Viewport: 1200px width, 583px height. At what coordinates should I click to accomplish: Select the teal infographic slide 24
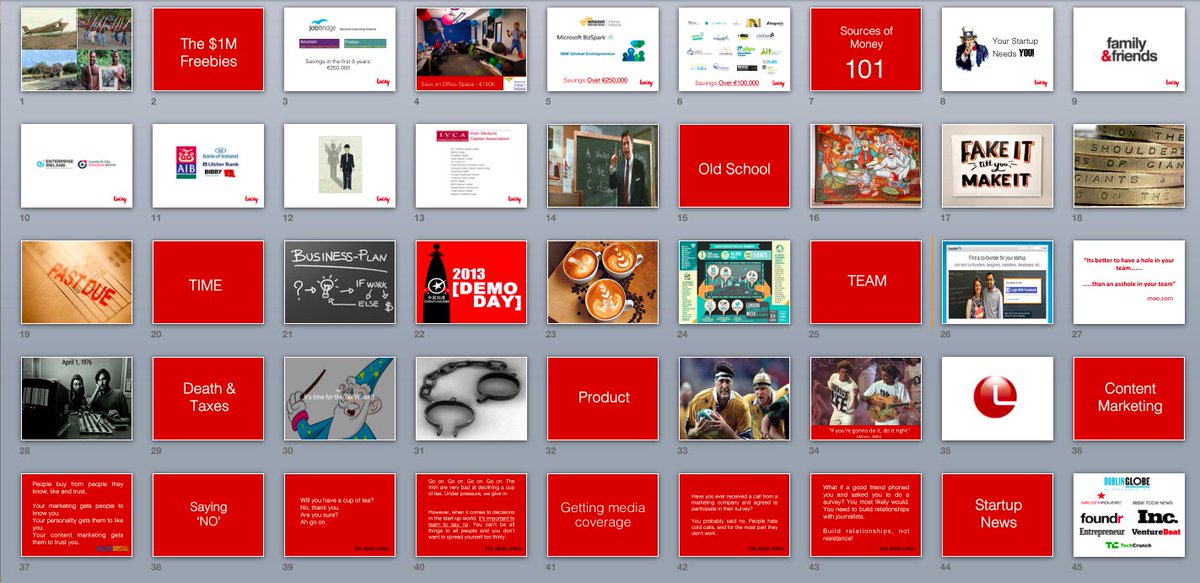[x=734, y=282]
